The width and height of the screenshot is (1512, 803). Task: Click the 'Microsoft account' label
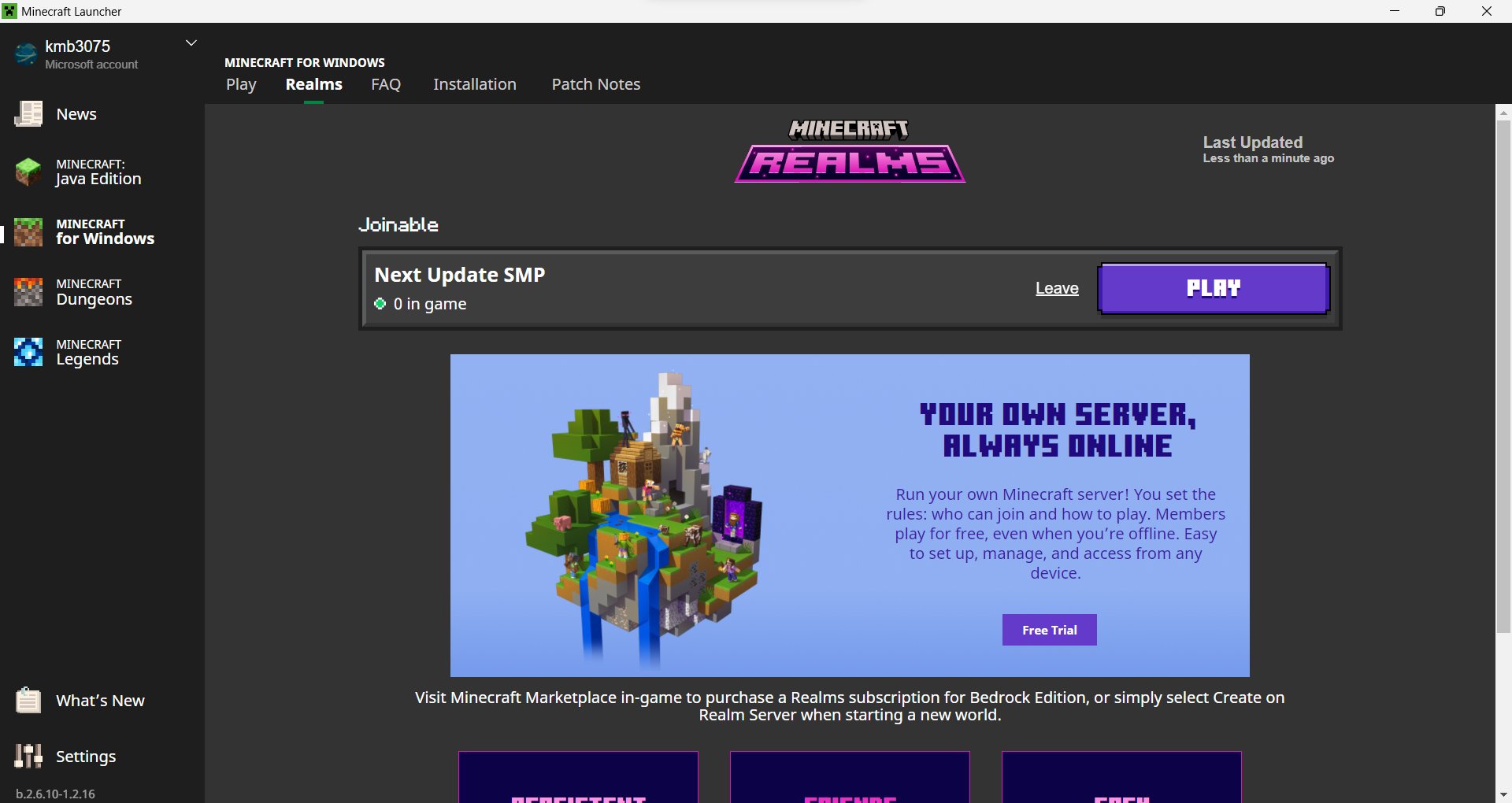point(91,65)
